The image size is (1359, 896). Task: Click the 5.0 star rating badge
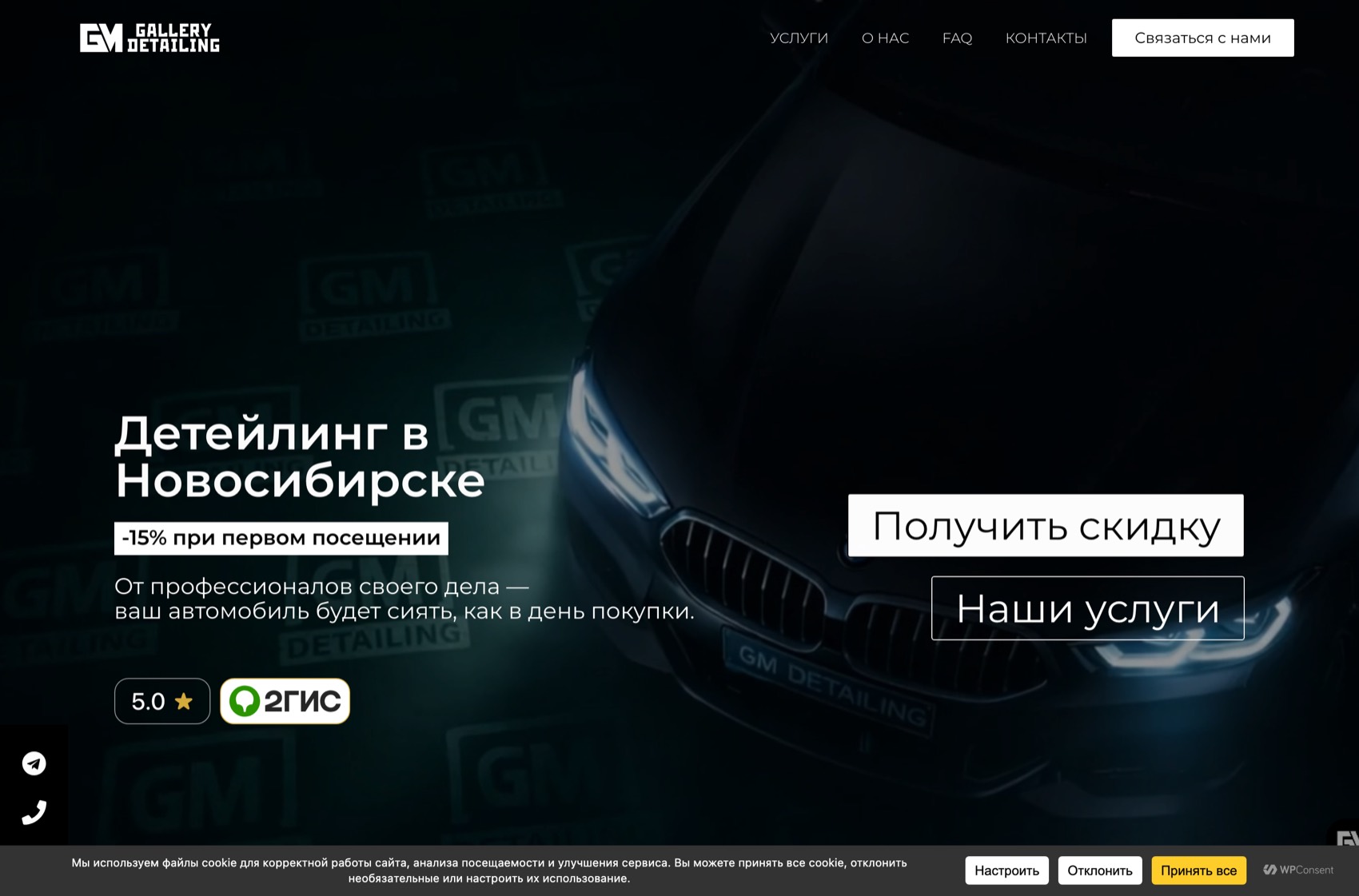click(162, 701)
